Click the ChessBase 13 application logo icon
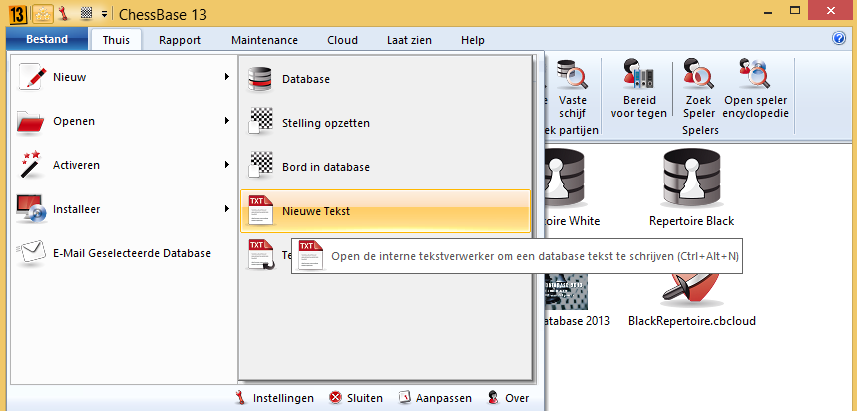 coord(17,14)
